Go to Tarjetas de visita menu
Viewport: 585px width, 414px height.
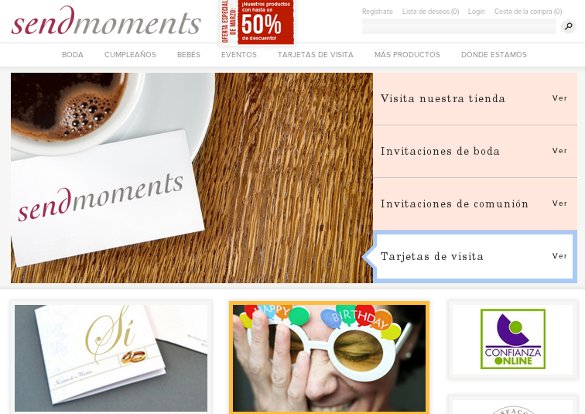click(x=315, y=54)
